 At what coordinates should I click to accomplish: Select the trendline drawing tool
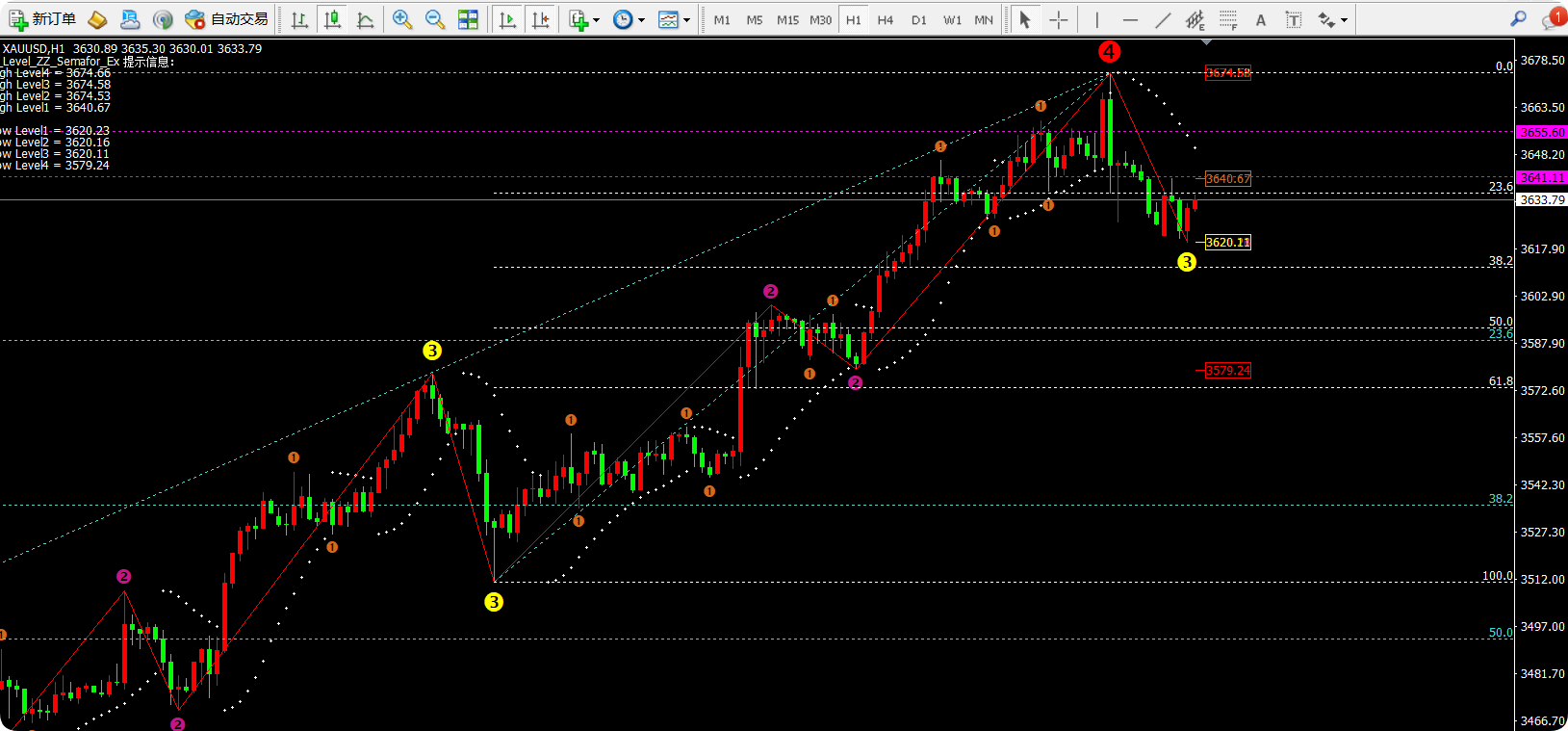pyautogui.click(x=1163, y=19)
